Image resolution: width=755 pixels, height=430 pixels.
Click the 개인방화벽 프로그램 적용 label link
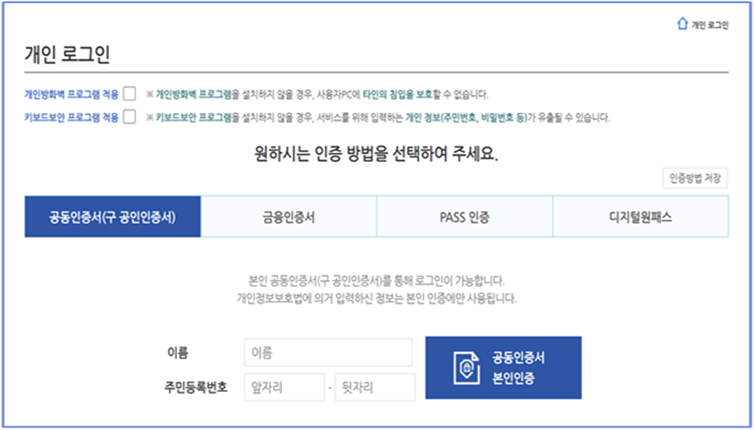coord(71,94)
